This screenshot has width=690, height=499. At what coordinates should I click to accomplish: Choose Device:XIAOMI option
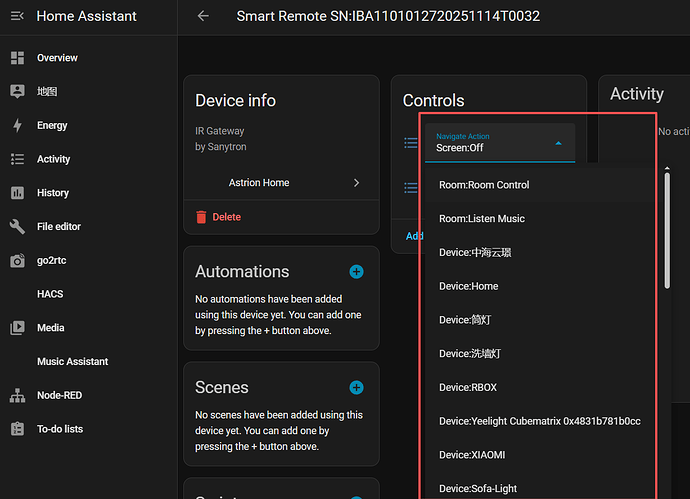pyautogui.click(x=540, y=455)
